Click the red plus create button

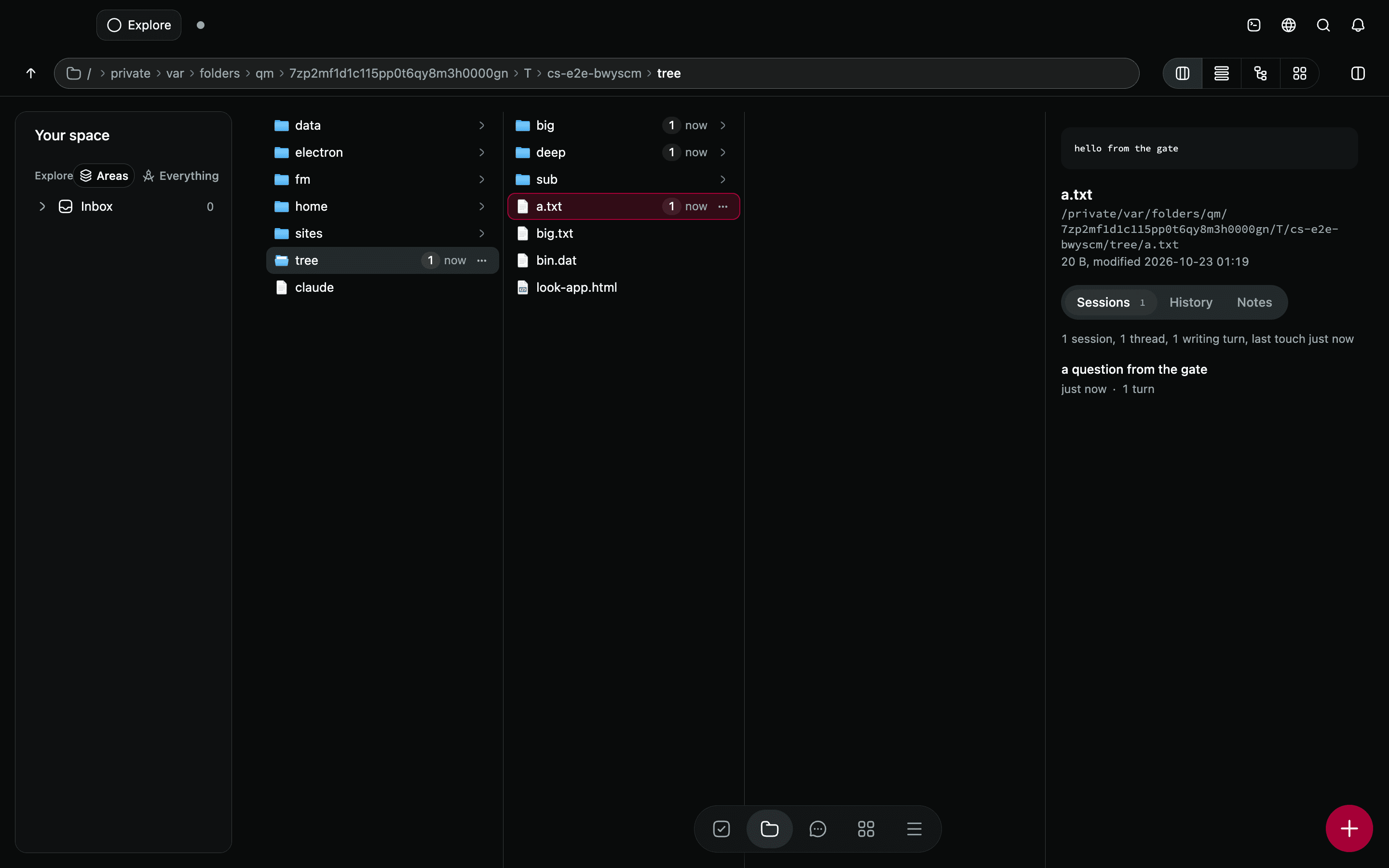click(x=1349, y=828)
